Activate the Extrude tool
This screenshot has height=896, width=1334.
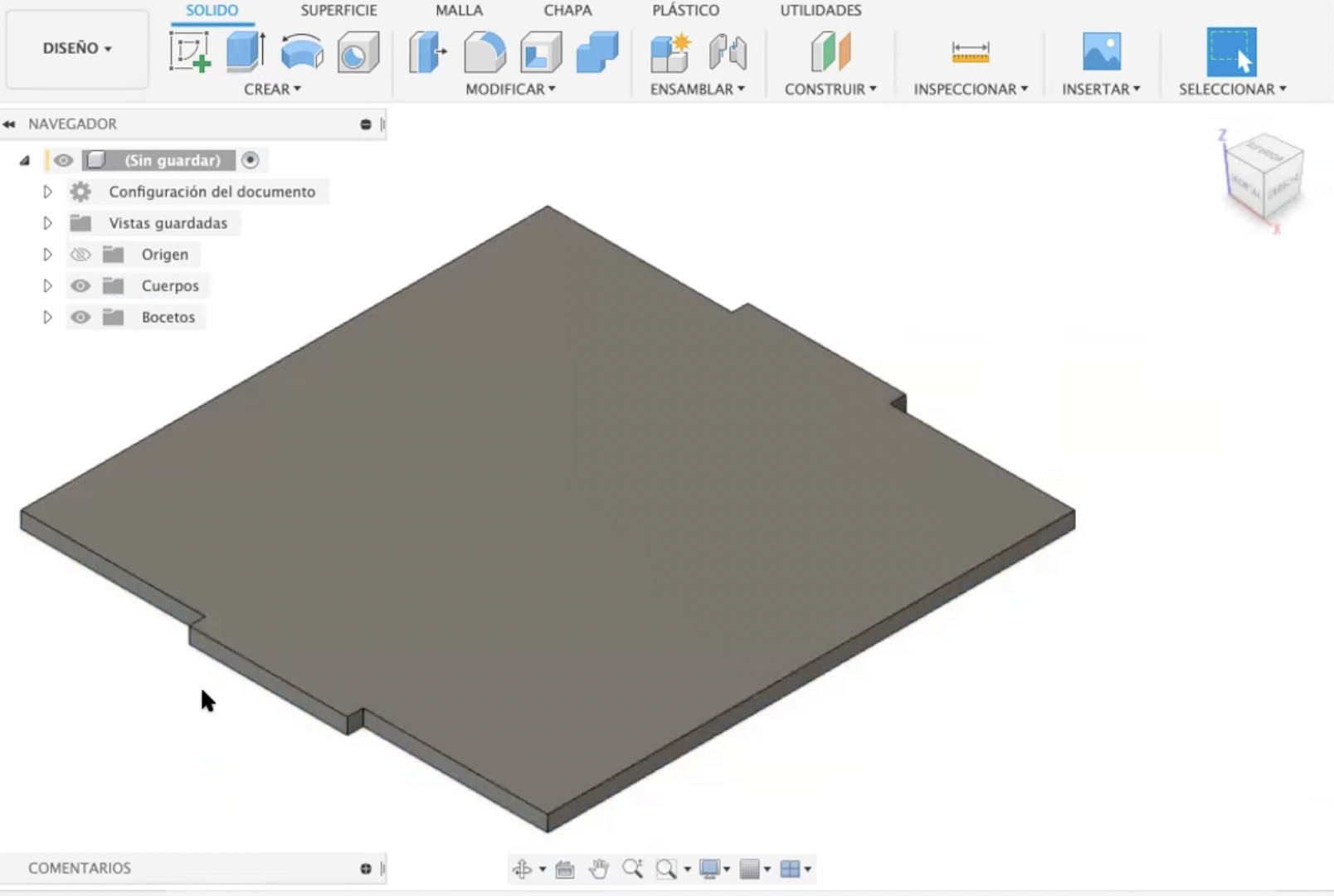pos(245,51)
